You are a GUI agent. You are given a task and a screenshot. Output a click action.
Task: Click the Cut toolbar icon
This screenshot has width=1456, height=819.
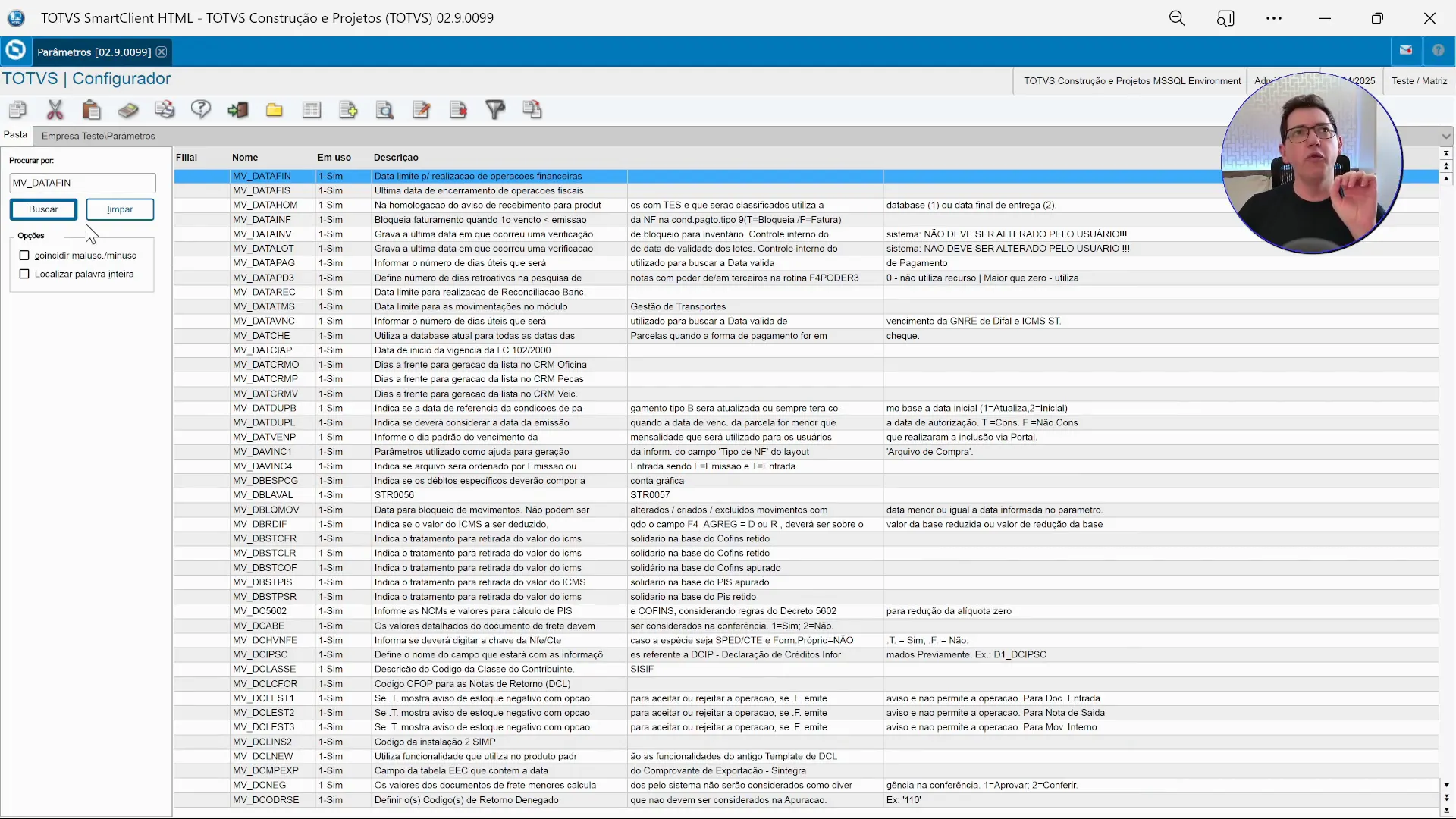point(55,110)
